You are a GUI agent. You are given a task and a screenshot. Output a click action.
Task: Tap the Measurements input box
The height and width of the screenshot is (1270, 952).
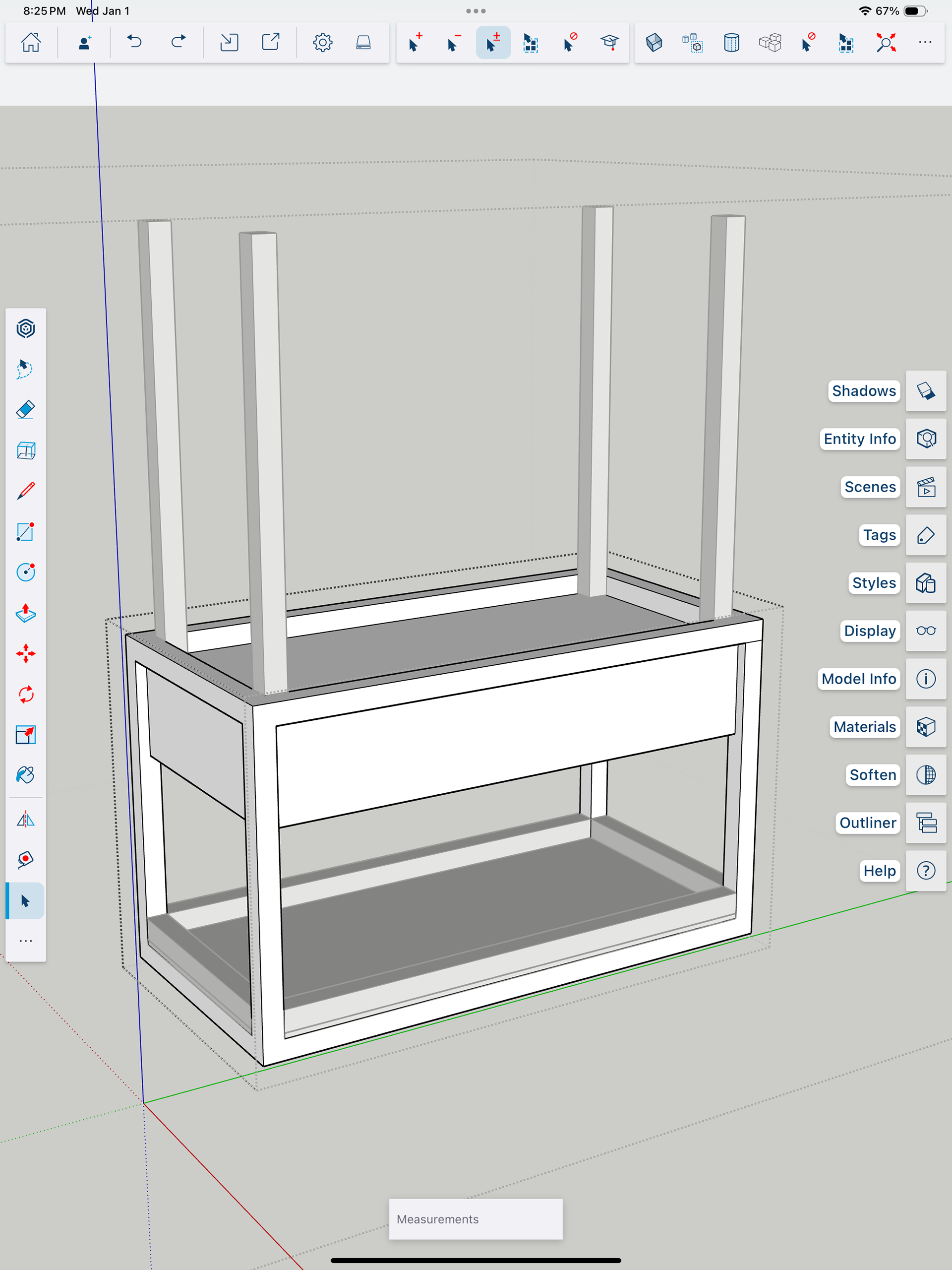coord(476,1219)
